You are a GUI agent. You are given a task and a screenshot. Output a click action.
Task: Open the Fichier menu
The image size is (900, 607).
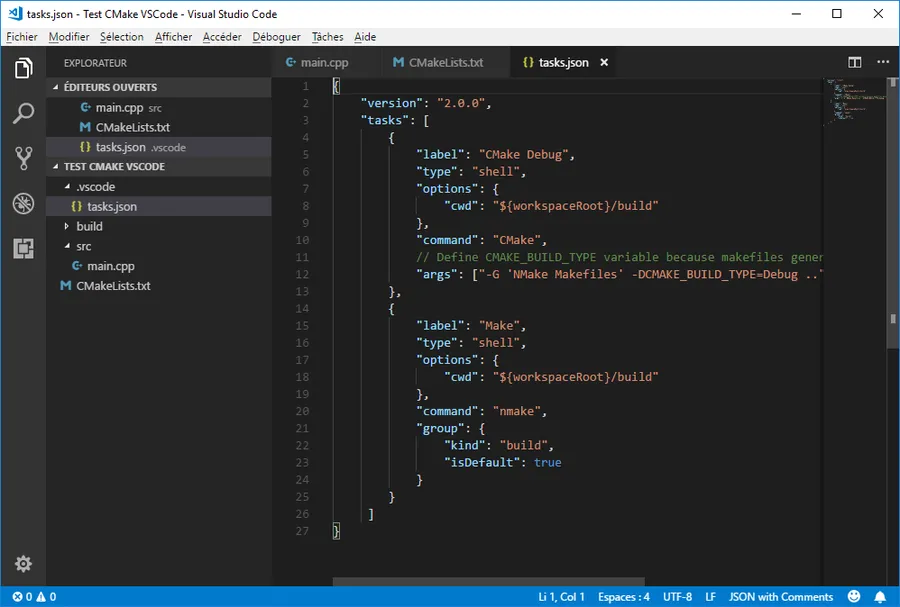22,37
